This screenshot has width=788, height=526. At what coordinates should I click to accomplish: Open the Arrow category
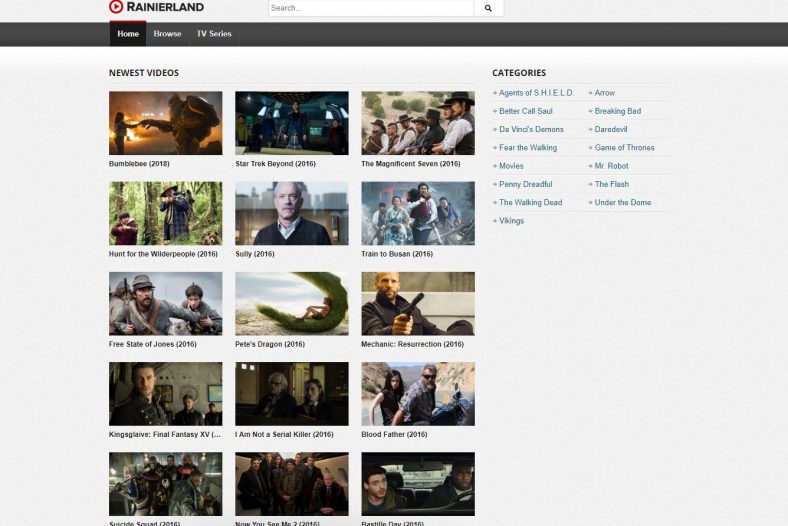[605, 93]
